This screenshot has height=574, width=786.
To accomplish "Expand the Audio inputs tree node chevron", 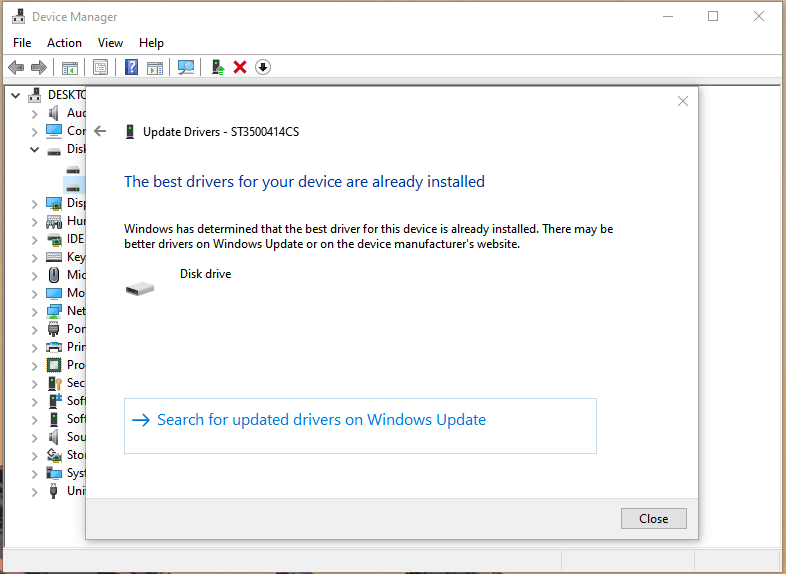I will tap(34, 114).
